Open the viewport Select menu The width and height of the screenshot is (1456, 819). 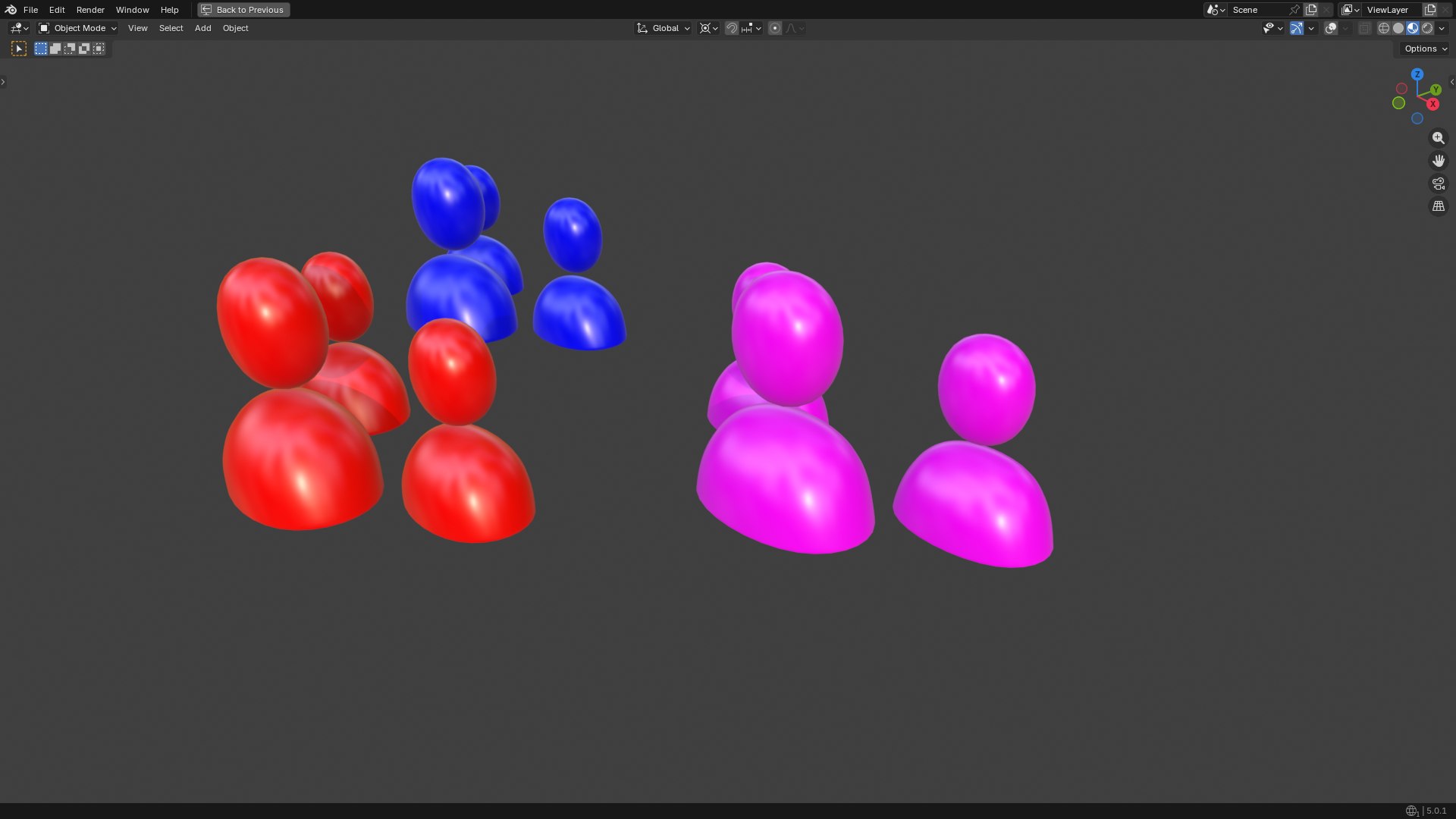pos(171,28)
